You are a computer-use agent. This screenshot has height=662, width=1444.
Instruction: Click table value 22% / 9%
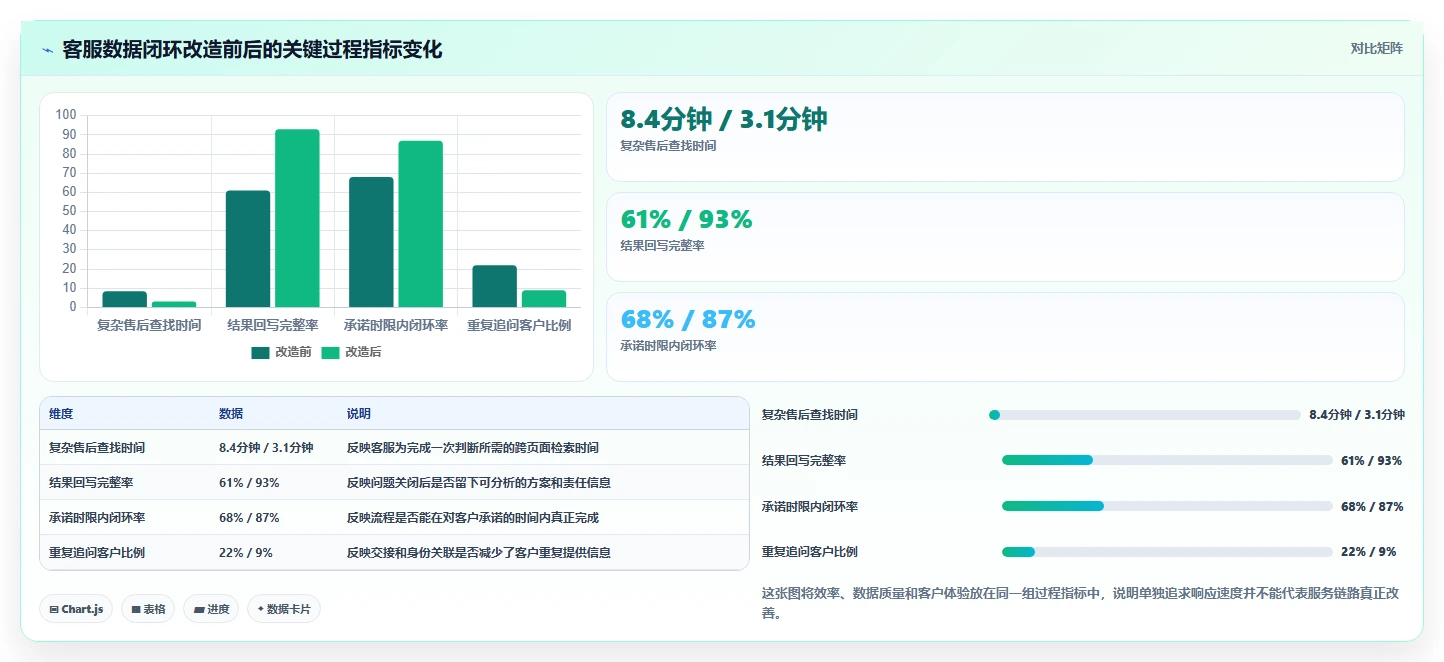[x=246, y=553]
